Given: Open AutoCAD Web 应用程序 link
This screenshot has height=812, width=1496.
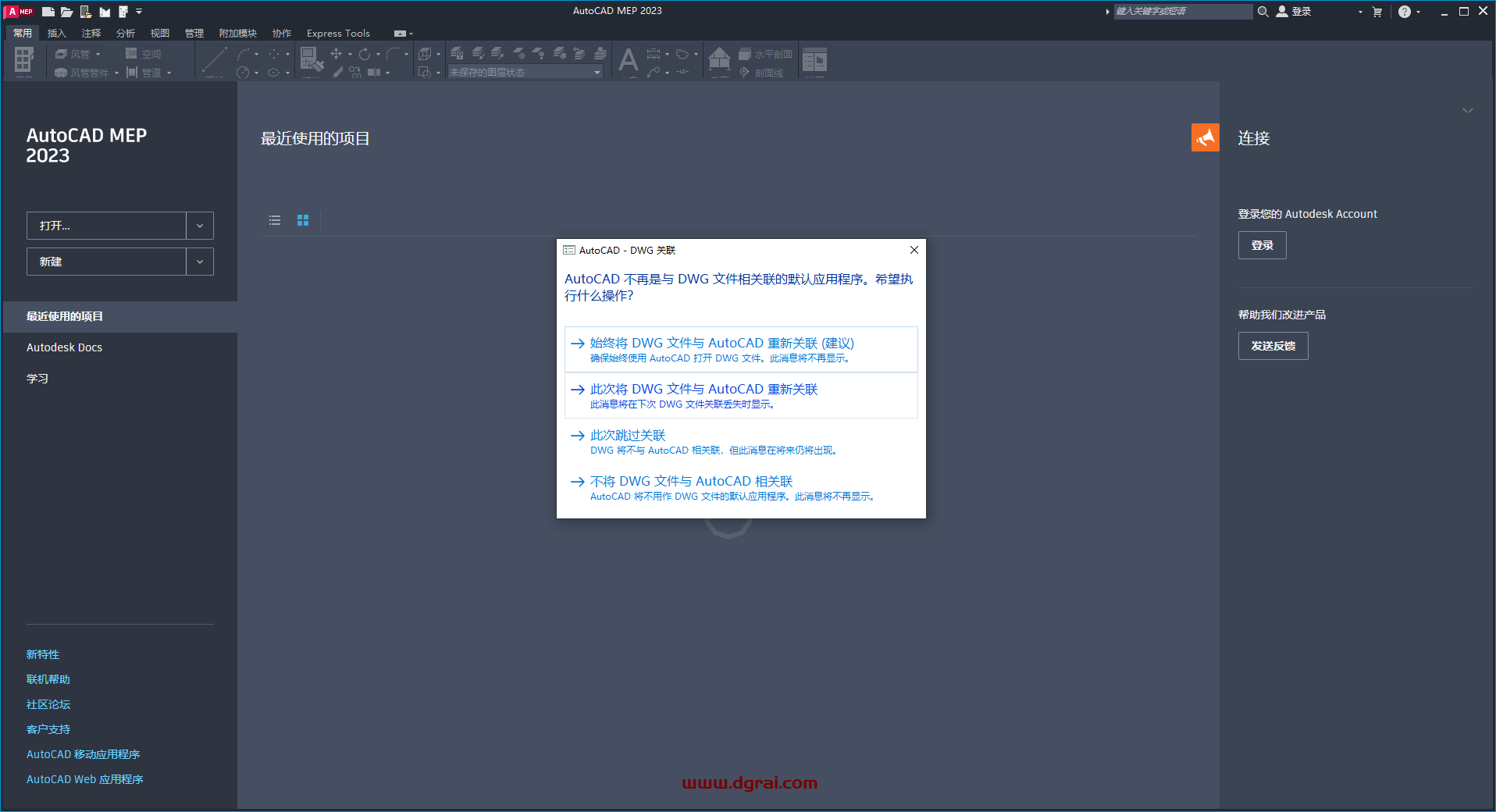Looking at the screenshot, I should (x=85, y=779).
